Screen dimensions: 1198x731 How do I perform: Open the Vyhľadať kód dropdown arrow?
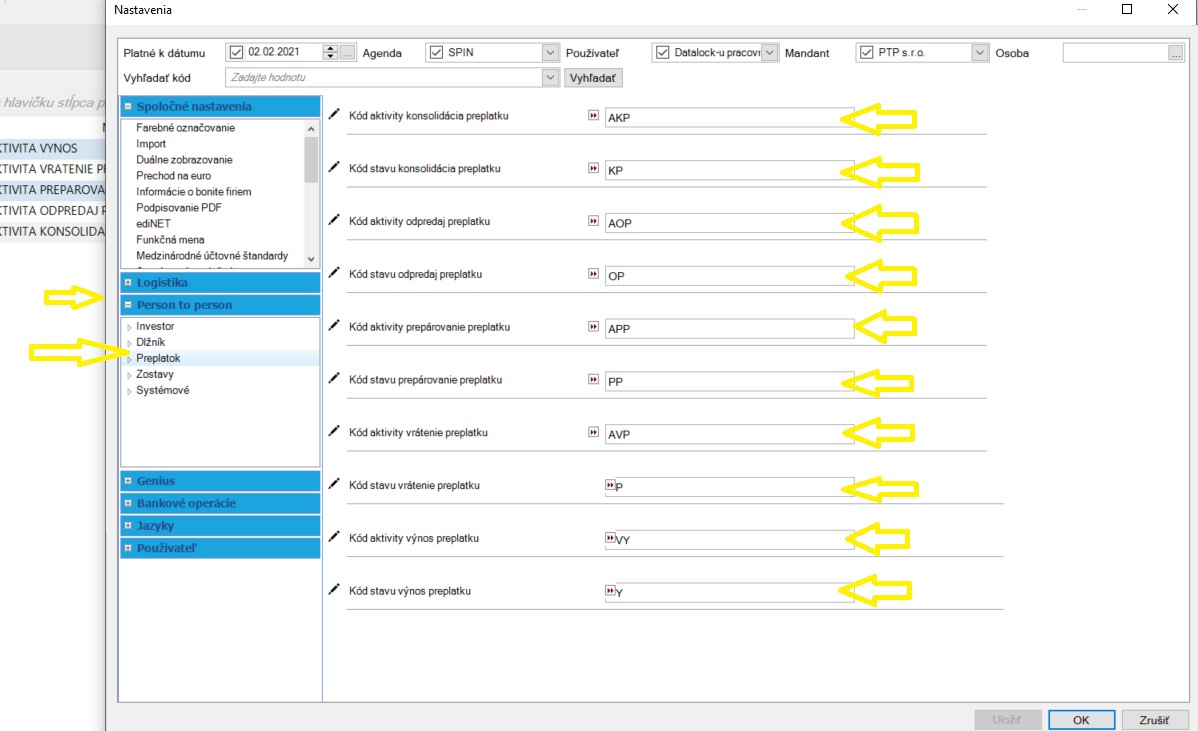tap(550, 77)
